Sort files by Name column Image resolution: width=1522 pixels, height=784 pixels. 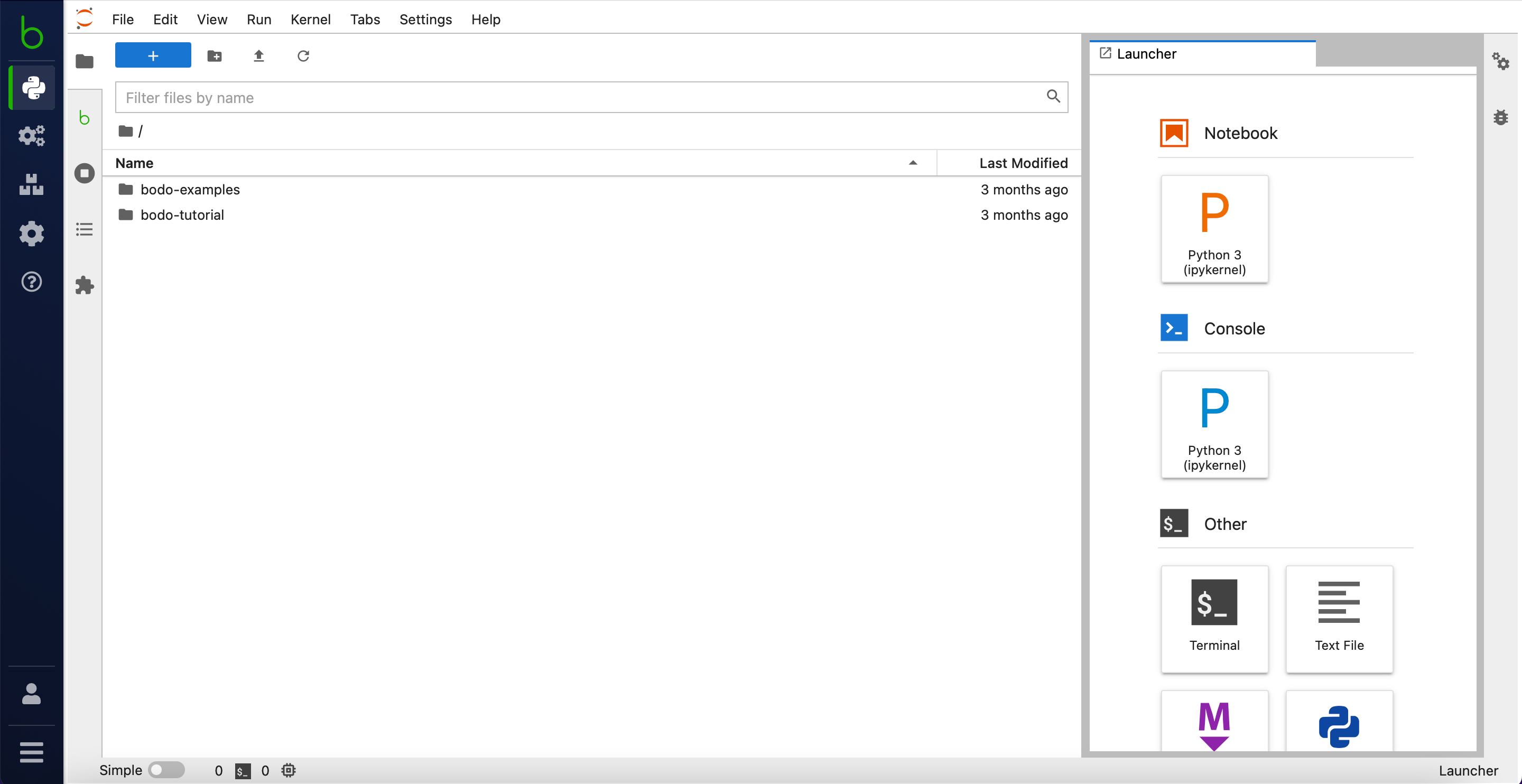pos(134,163)
